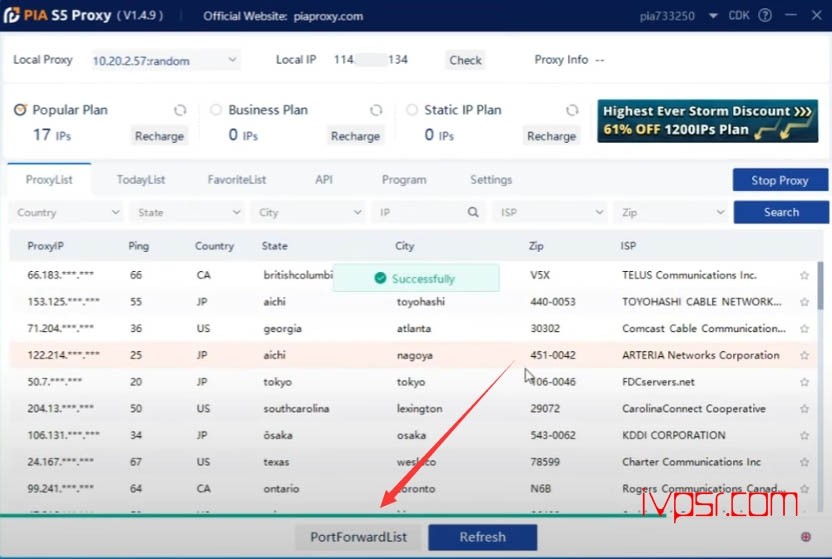Expand the Zip filter dropdown

pyautogui.click(x=671, y=213)
